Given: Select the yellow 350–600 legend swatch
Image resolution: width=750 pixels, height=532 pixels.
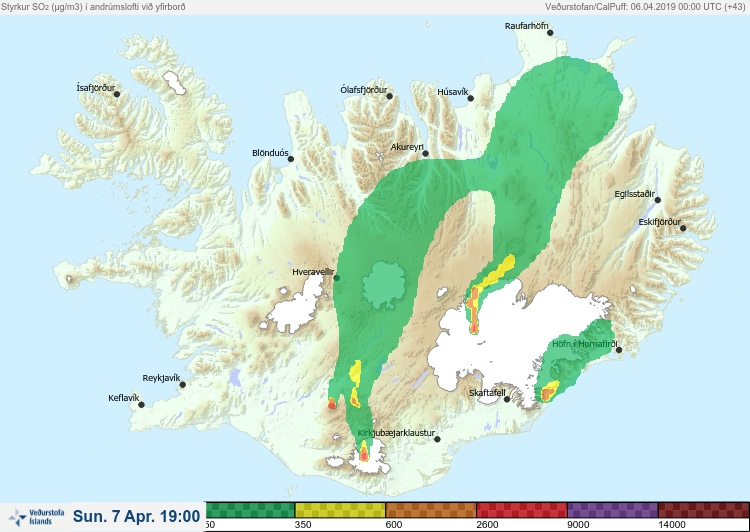Looking at the screenshot, I should [x=340, y=510].
